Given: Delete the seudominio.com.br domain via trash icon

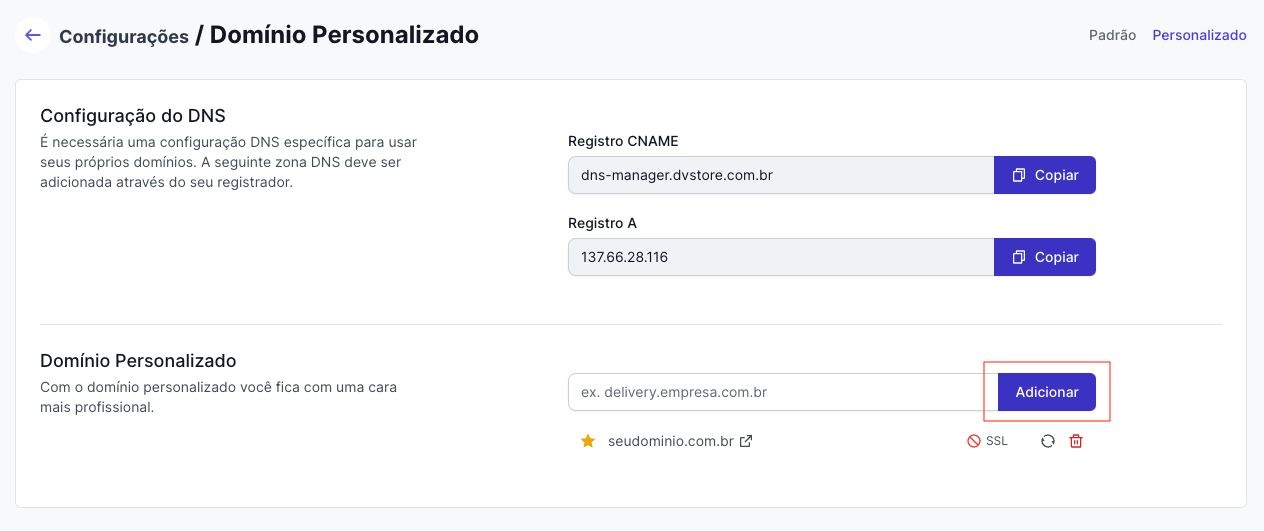Looking at the screenshot, I should click(x=1076, y=441).
